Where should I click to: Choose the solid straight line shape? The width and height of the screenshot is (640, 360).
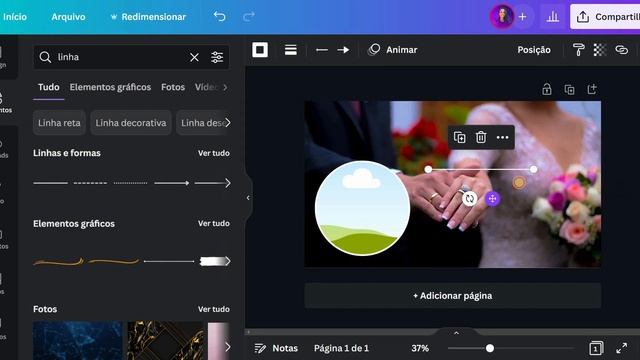coord(51,183)
